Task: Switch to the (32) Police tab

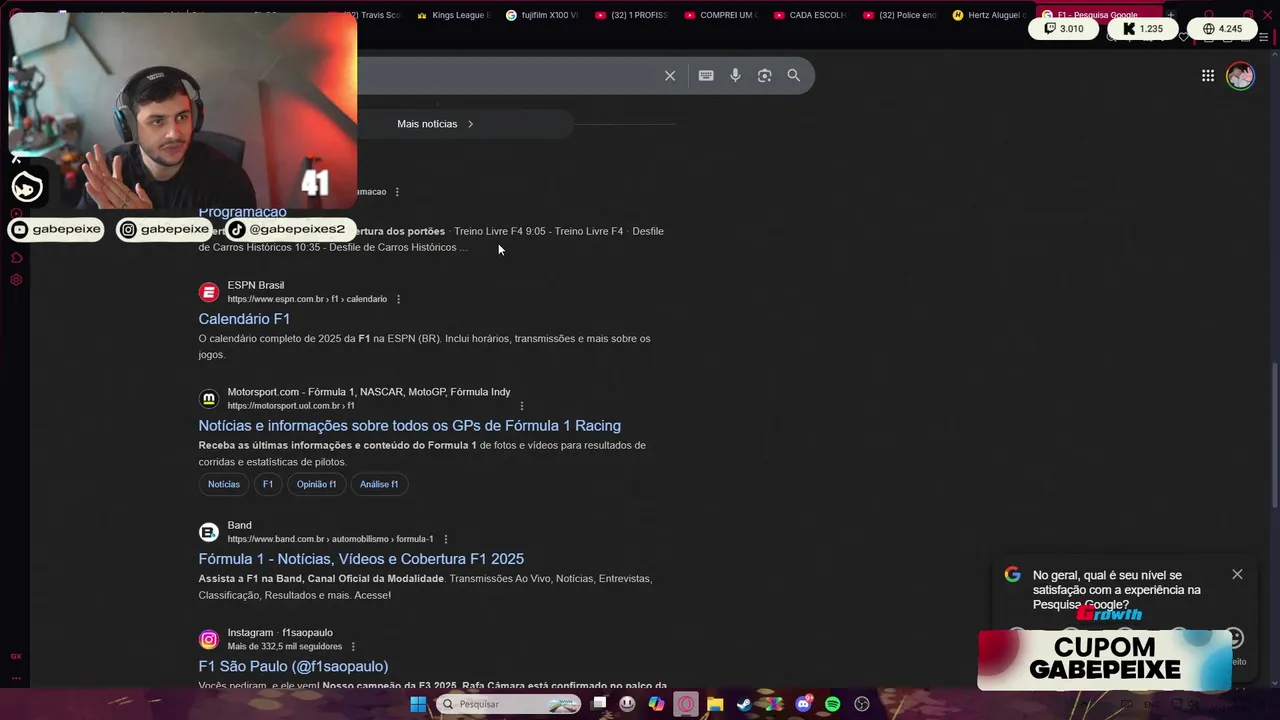Action: (898, 15)
